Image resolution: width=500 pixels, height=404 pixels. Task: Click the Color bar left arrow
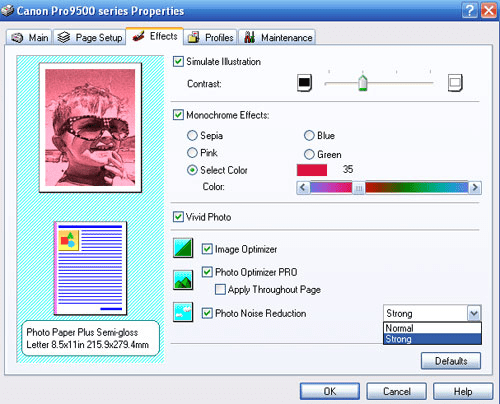(303, 188)
